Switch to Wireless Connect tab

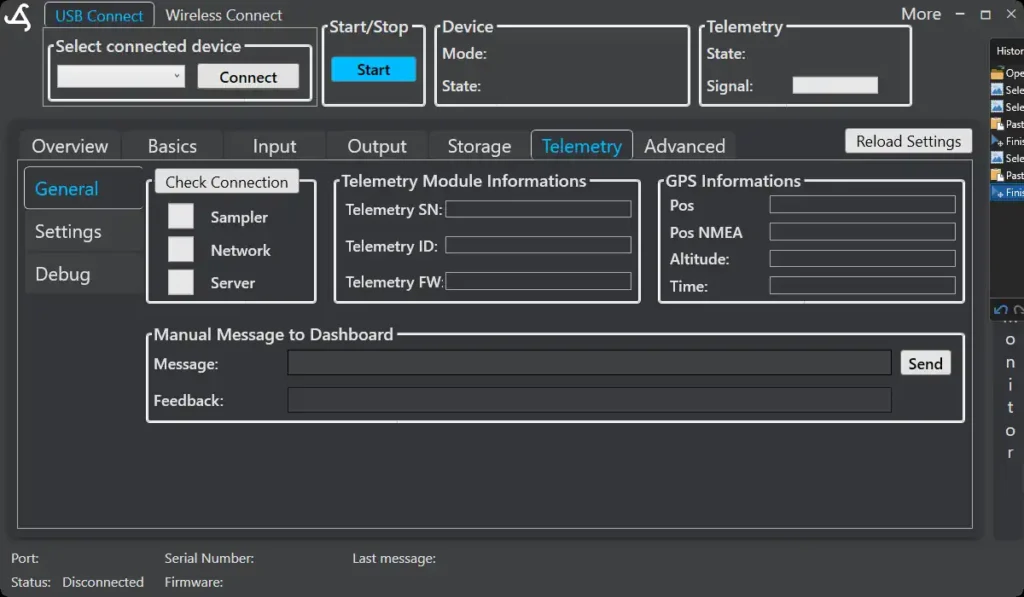pos(223,15)
